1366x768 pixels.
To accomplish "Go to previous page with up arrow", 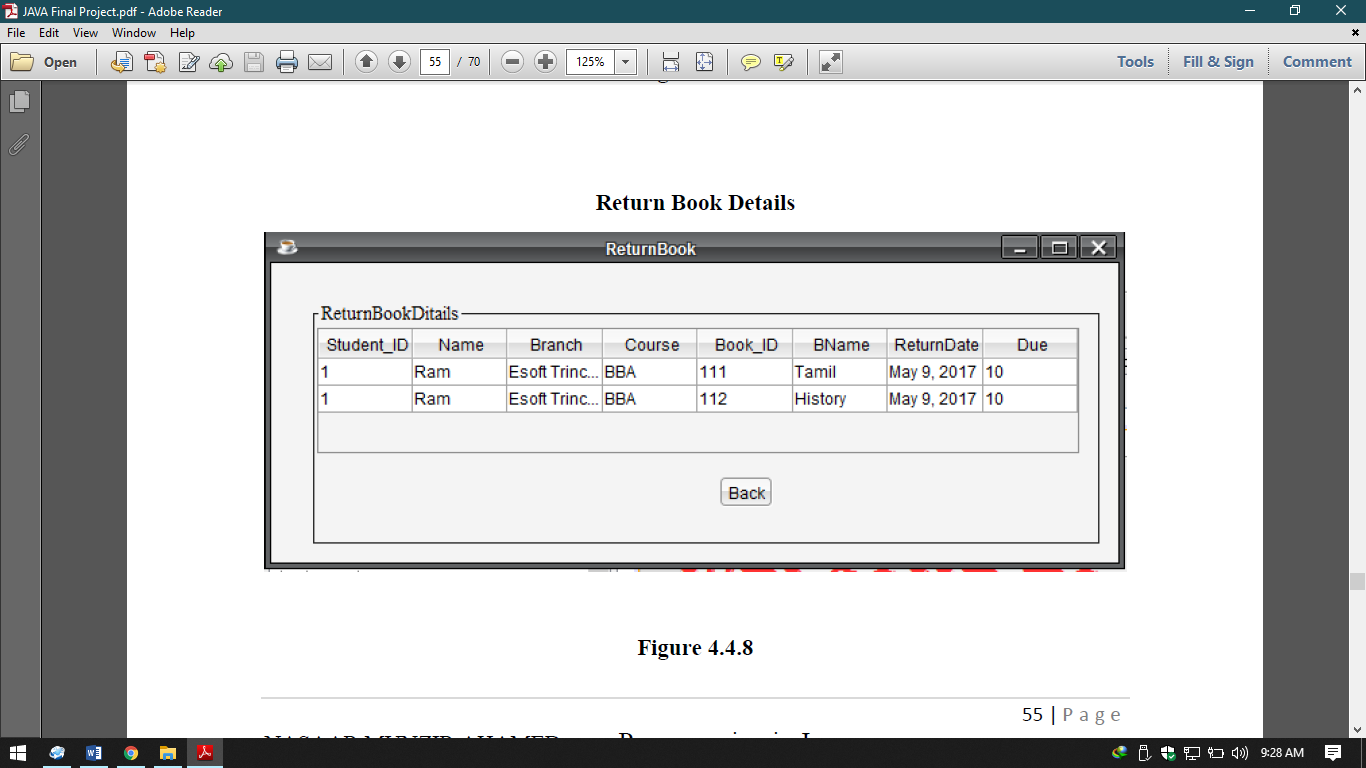I will (366, 62).
